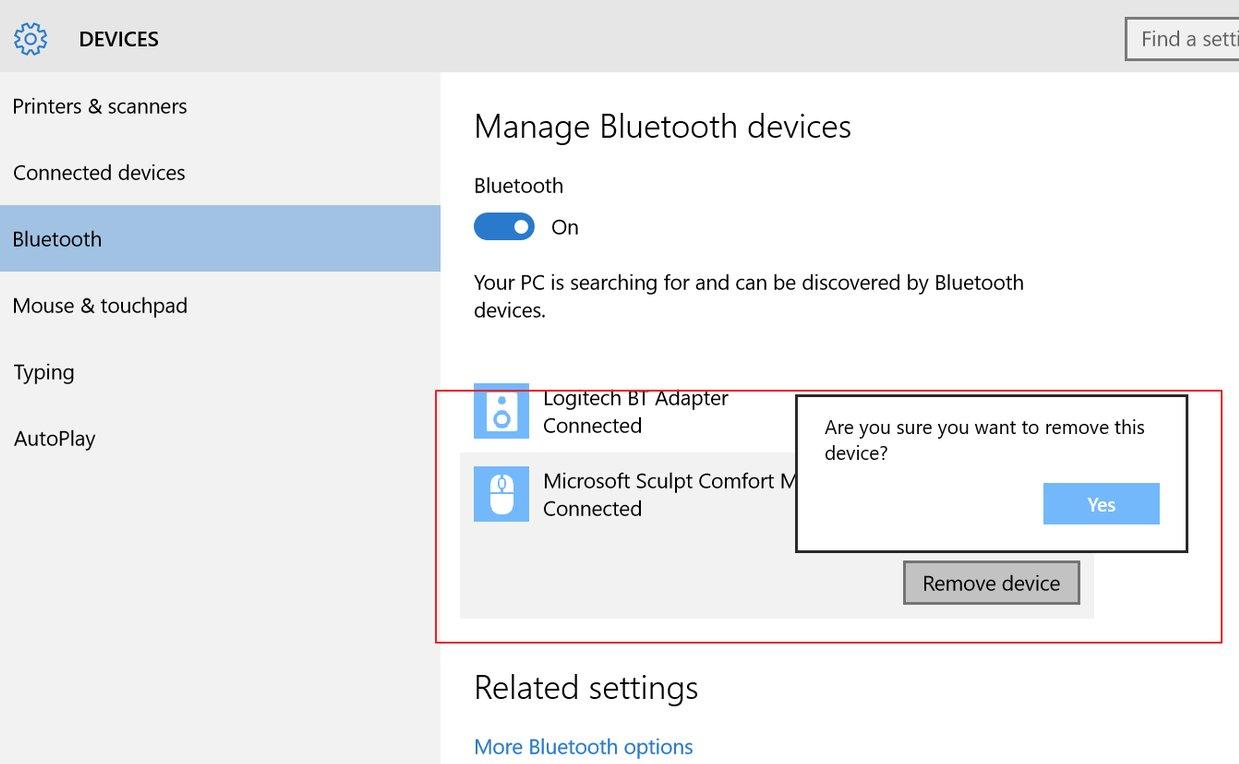Focus the Find a setting search box
The image size is (1239, 764).
coord(1182,39)
